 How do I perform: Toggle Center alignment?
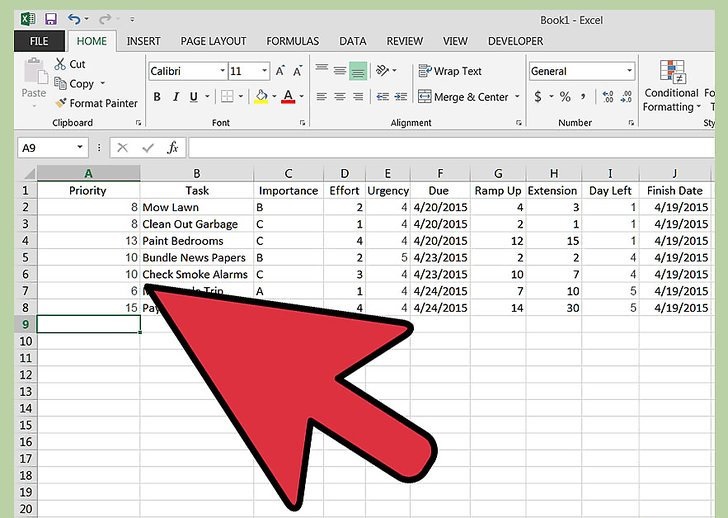coord(340,97)
